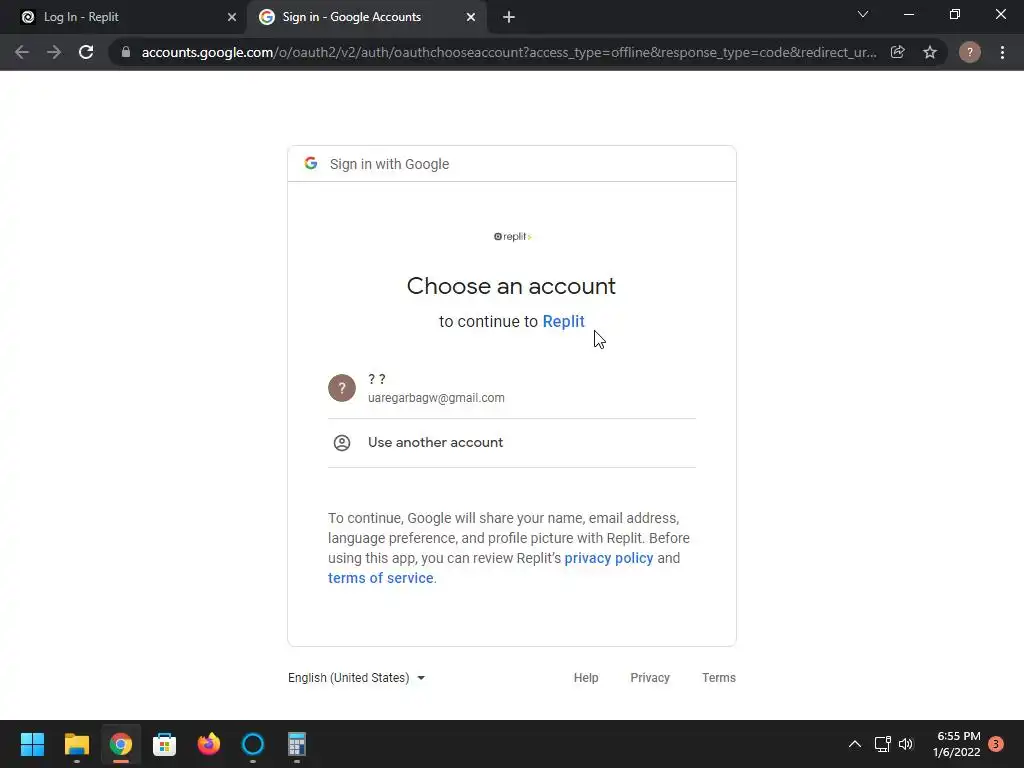The width and height of the screenshot is (1024, 768).
Task: Open the Cortana circle icon in taskbar
Action: coord(253,744)
